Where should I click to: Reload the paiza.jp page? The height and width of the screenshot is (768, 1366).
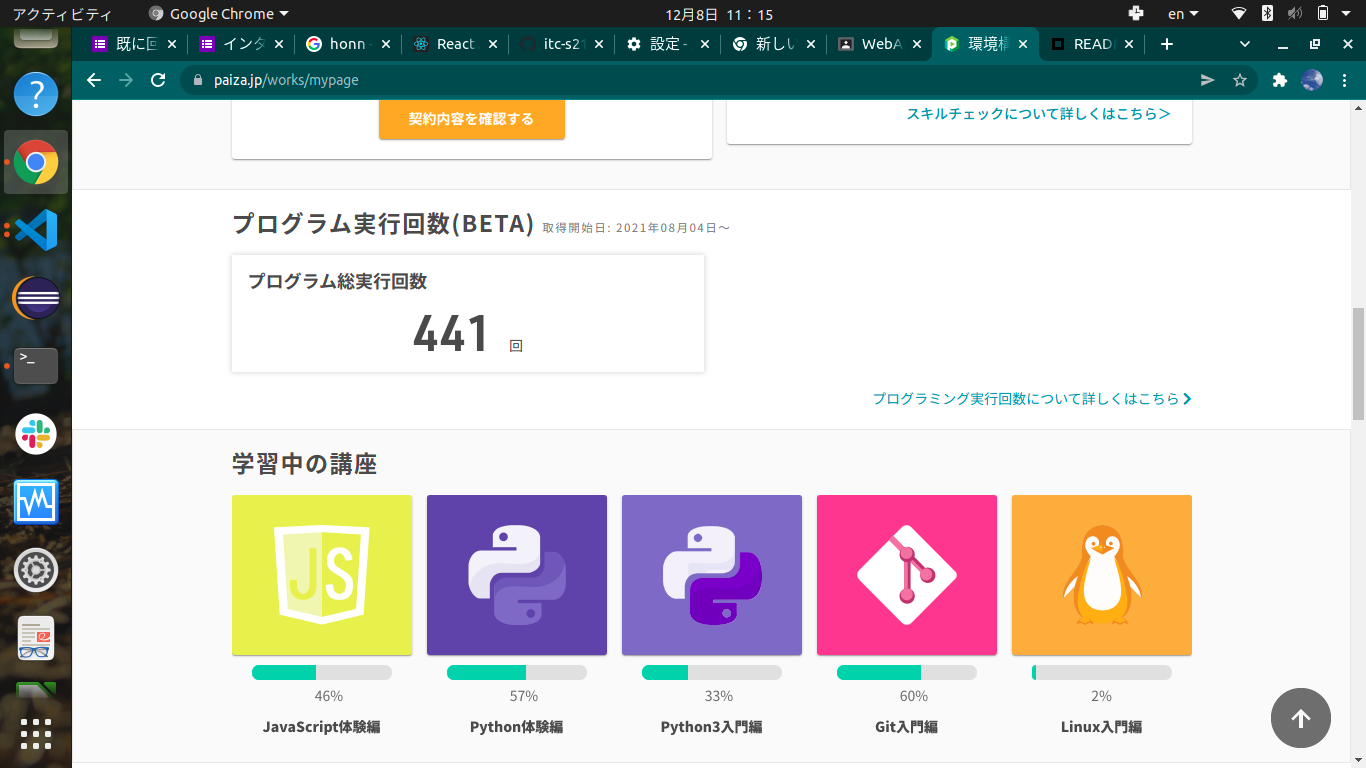click(x=157, y=80)
